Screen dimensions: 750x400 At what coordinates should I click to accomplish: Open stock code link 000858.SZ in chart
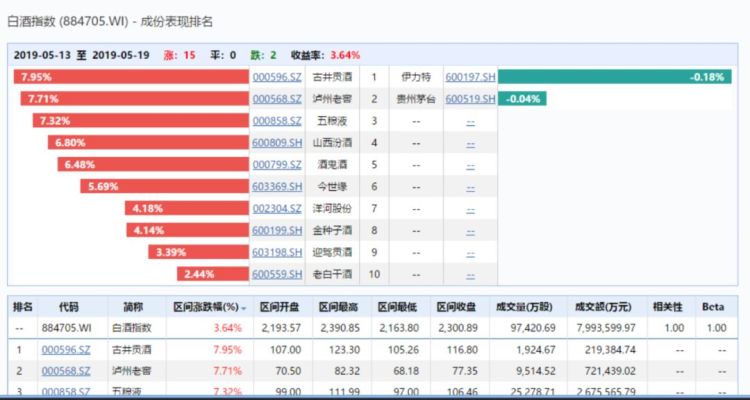coord(277,121)
